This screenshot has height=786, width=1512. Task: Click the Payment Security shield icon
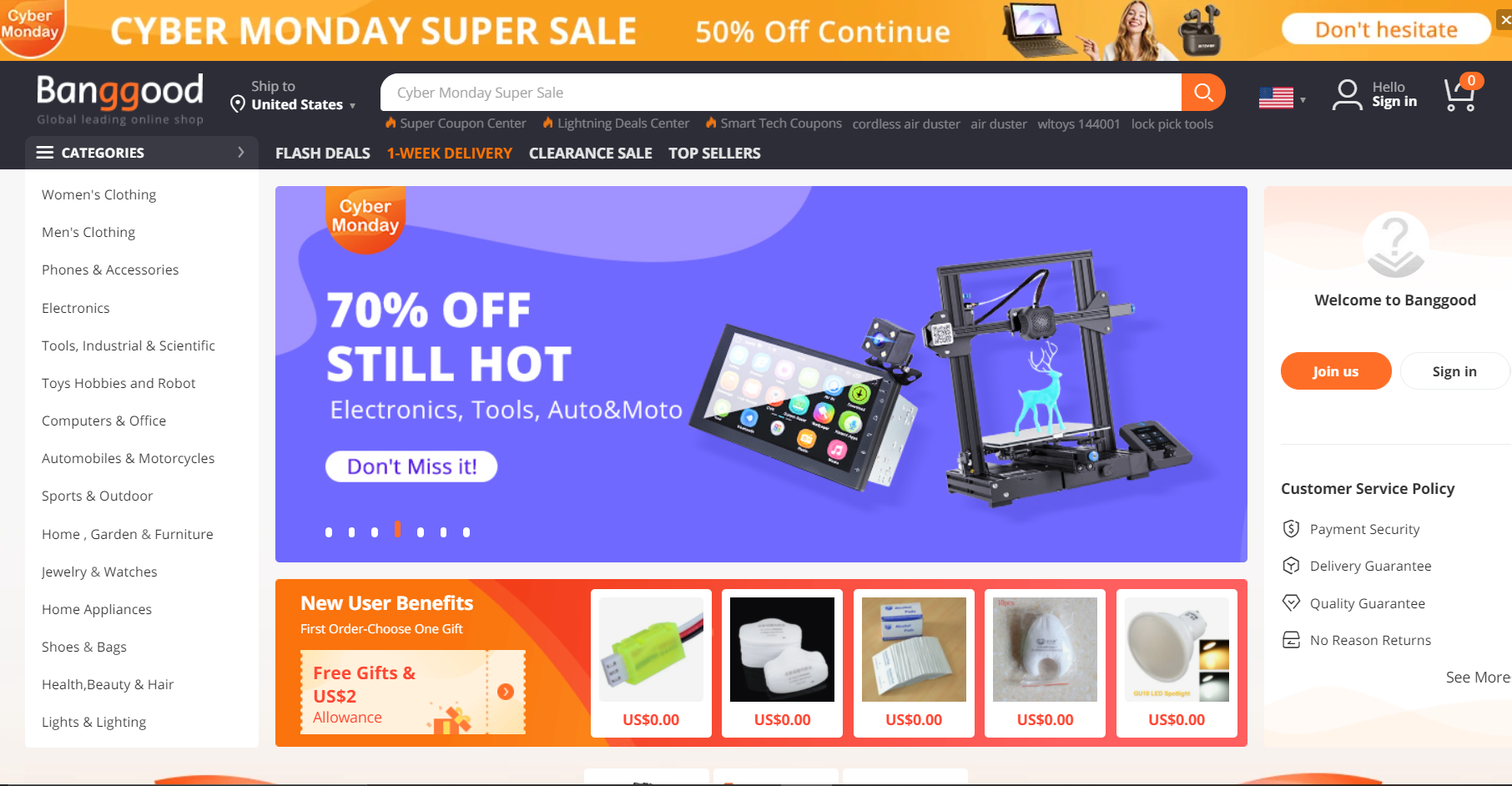click(1291, 528)
